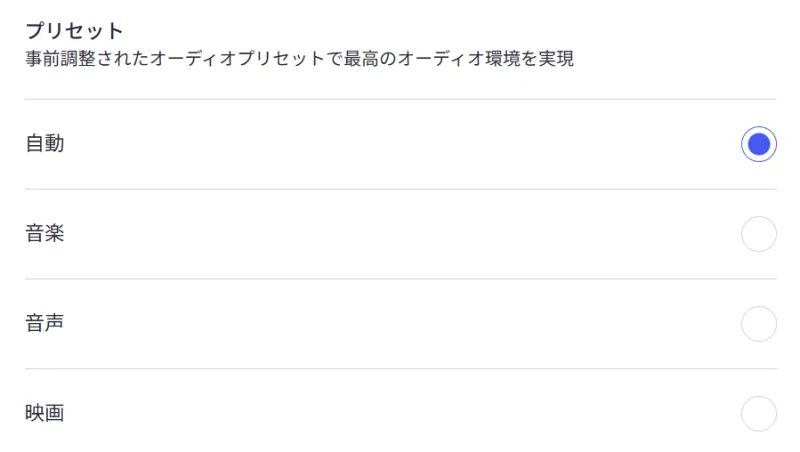
Task: Click empty middle area of 自動 row
Action: [400, 144]
